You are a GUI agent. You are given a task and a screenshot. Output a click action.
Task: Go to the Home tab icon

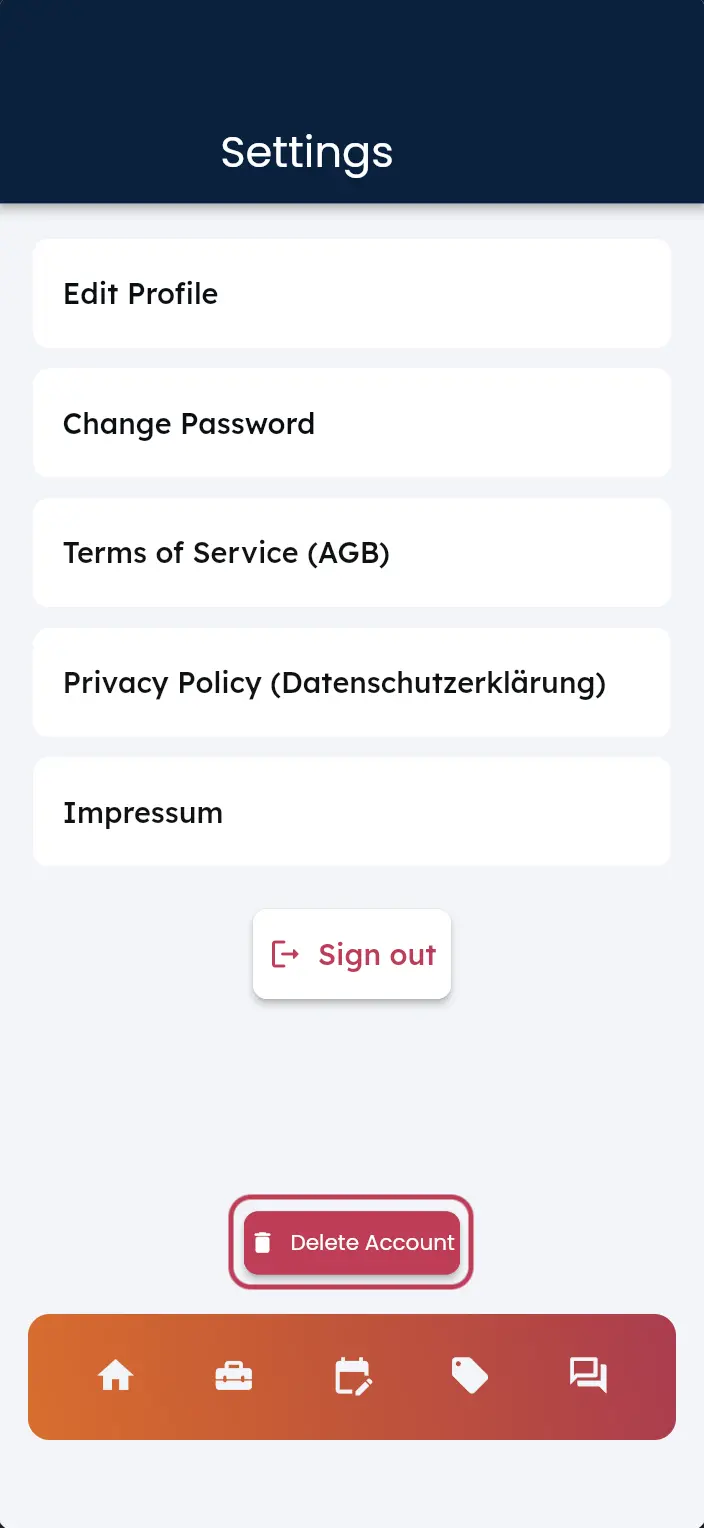click(x=116, y=1377)
